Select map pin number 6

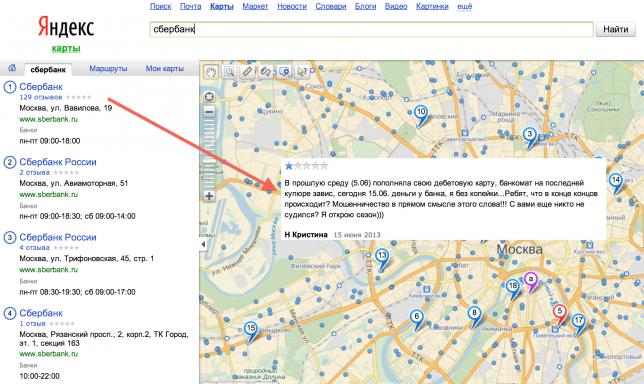[x=416, y=317]
